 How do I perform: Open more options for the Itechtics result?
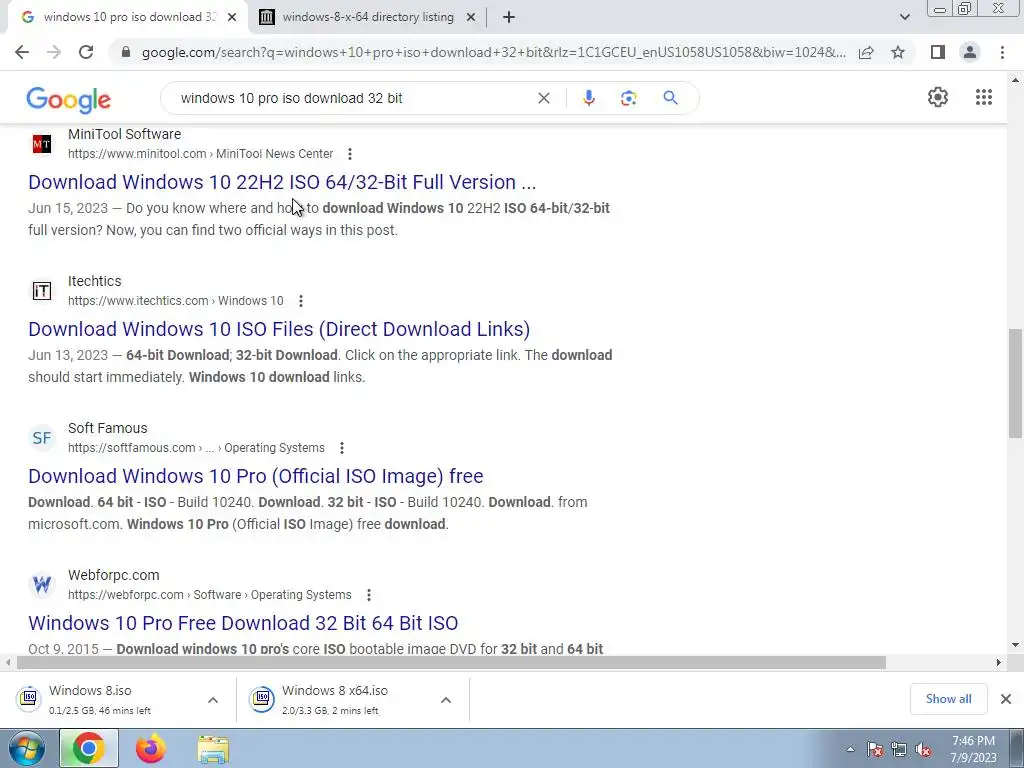click(x=300, y=301)
